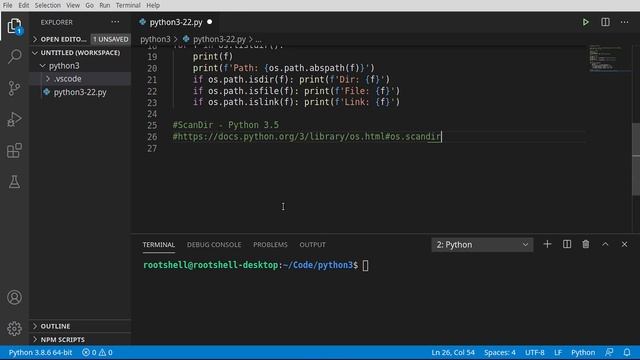This screenshot has width=640, height=360.
Task: Open editor More Actions ellipsis
Action: pyautogui.click(x=624, y=22)
